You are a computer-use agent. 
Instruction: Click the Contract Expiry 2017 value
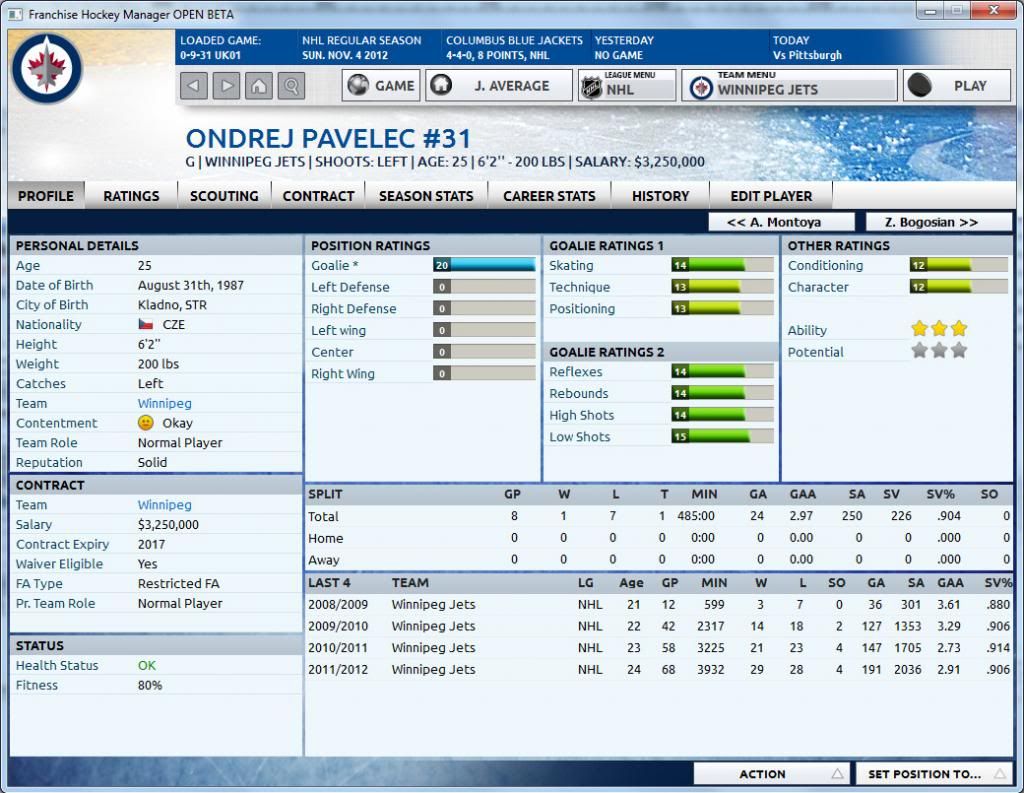pyautogui.click(x=152, y=544)
